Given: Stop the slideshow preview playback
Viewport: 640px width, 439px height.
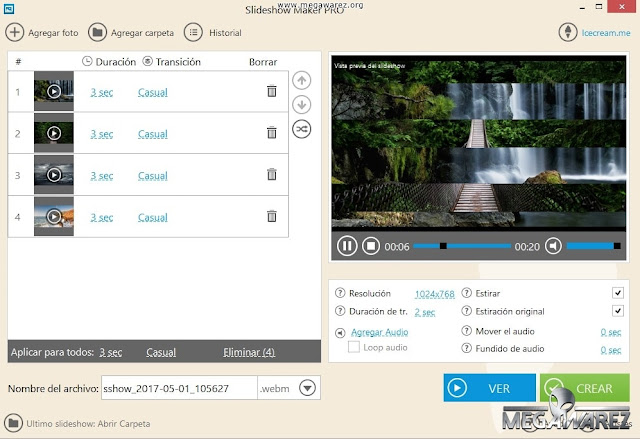Looking at the screenshot, I should 371,246.
